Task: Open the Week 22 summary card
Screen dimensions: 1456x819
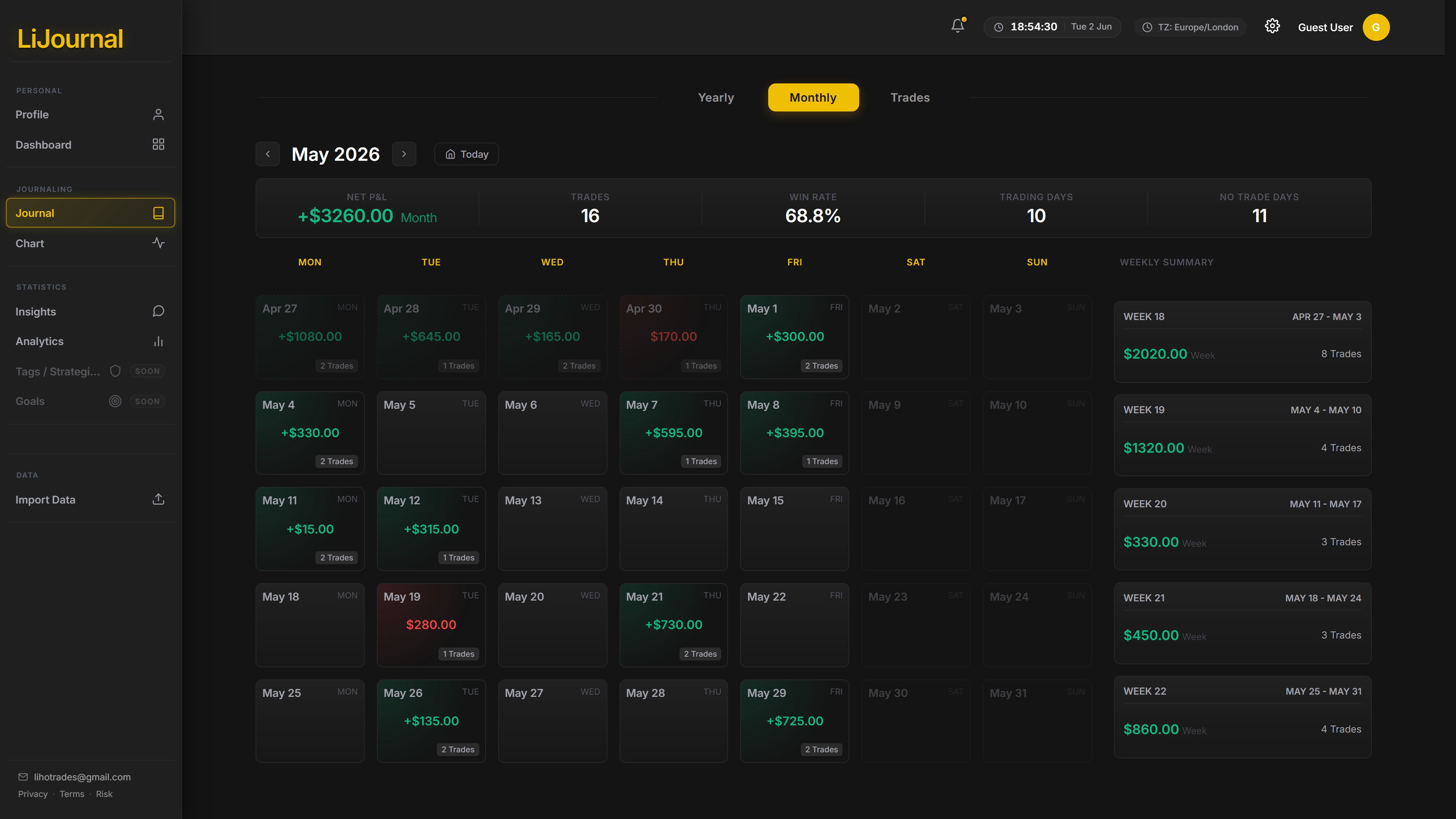Action: 1243,717
